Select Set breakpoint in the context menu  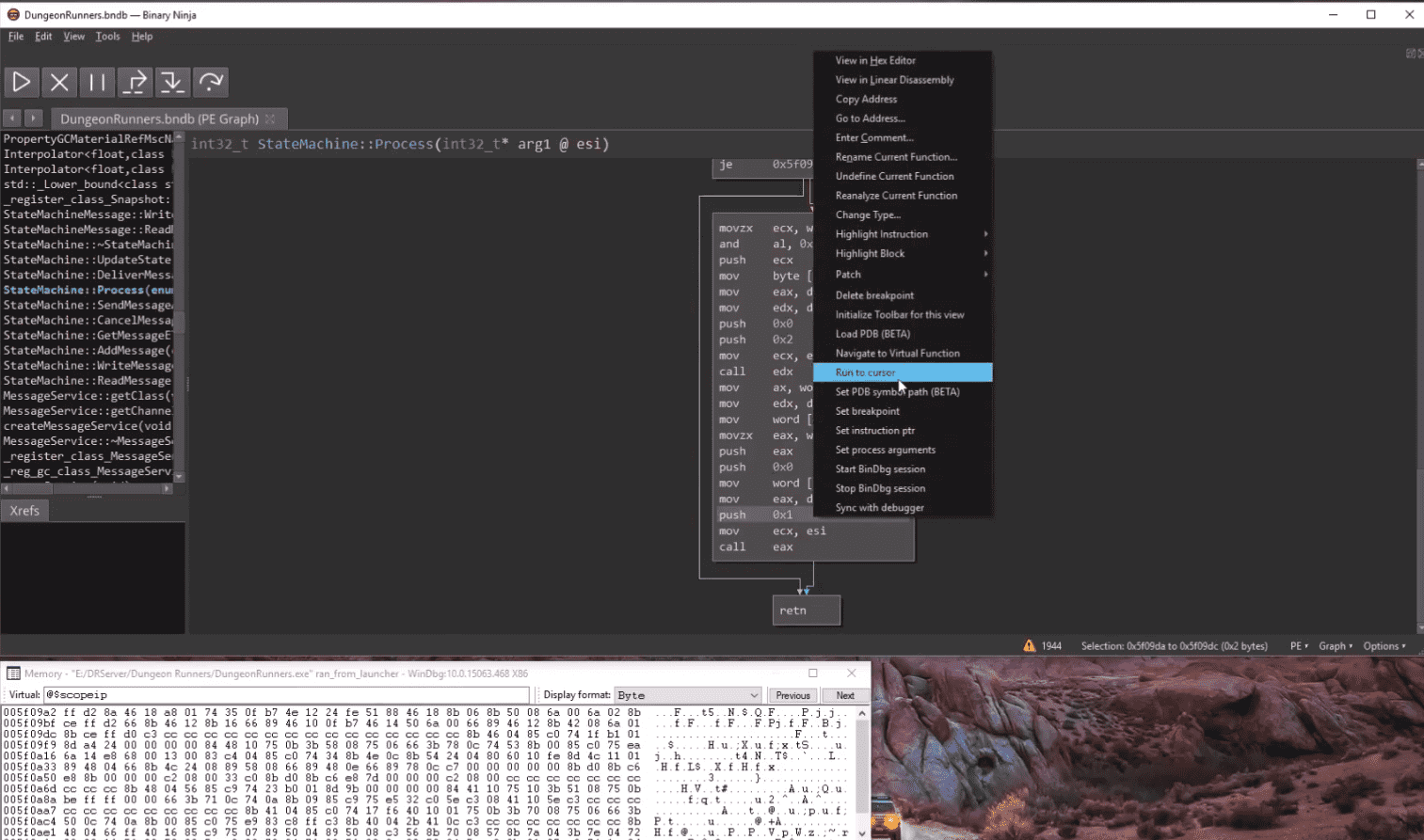(x=903, y=411)
